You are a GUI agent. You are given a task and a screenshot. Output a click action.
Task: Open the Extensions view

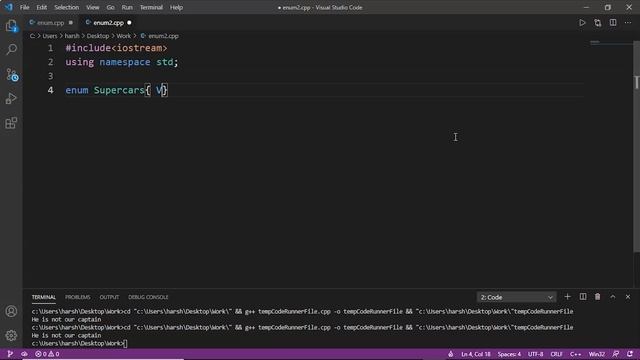pos(11,123)
